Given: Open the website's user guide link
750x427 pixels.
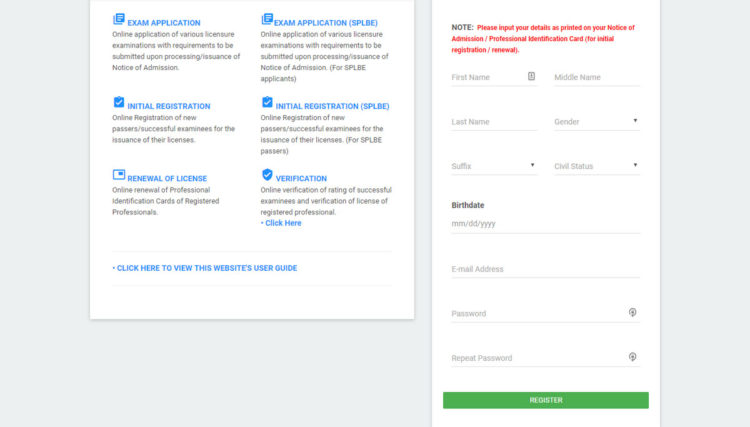Looking at the screenshot, I should coord(205,268).
